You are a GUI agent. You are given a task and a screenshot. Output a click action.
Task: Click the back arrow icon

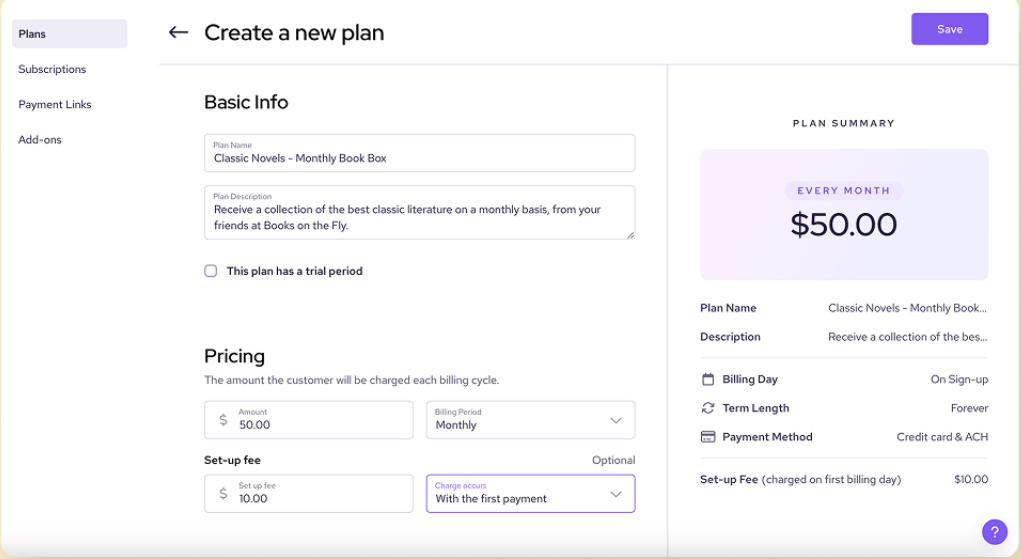tap(178, 32)
